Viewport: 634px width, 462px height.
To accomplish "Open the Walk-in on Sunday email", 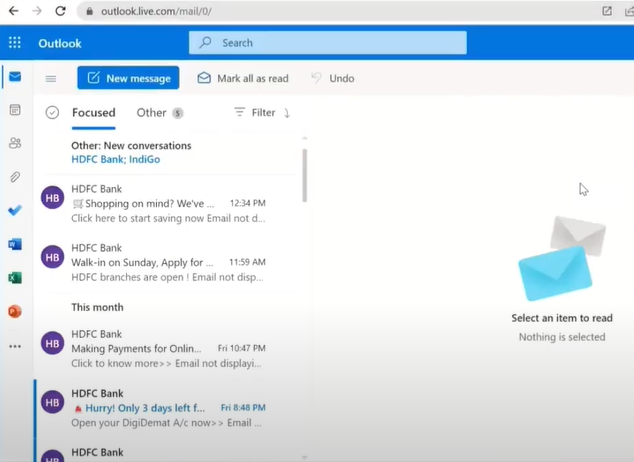I will pyautogui.click(x=166, y=262).
